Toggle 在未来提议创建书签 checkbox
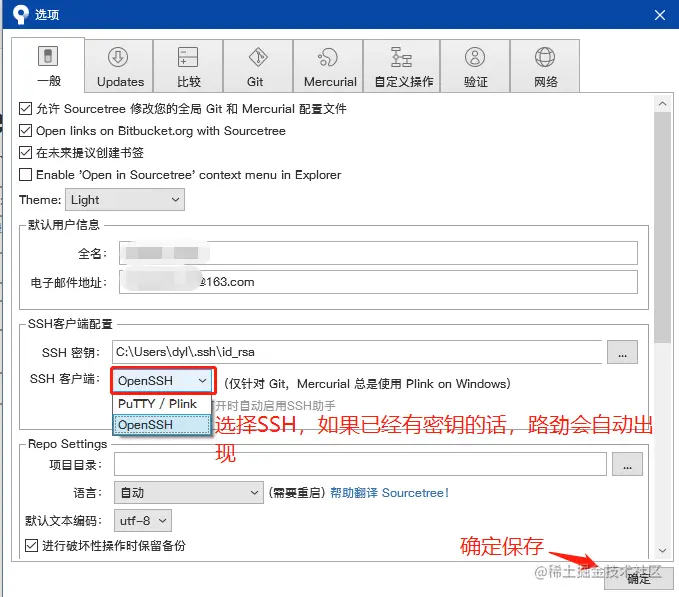The width and height of the screenshot is (679, 597). pos(26,152)
